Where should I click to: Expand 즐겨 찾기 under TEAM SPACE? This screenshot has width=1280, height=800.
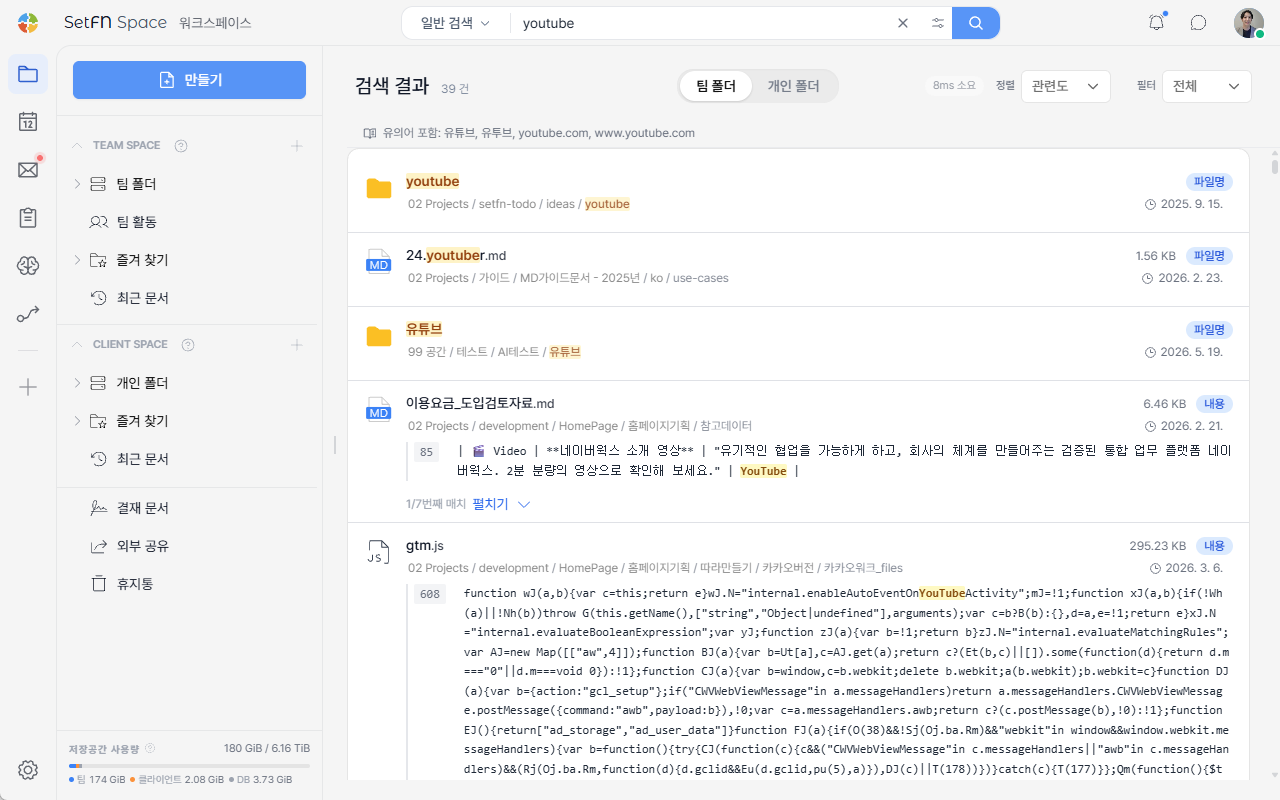[x=78, y=260]
